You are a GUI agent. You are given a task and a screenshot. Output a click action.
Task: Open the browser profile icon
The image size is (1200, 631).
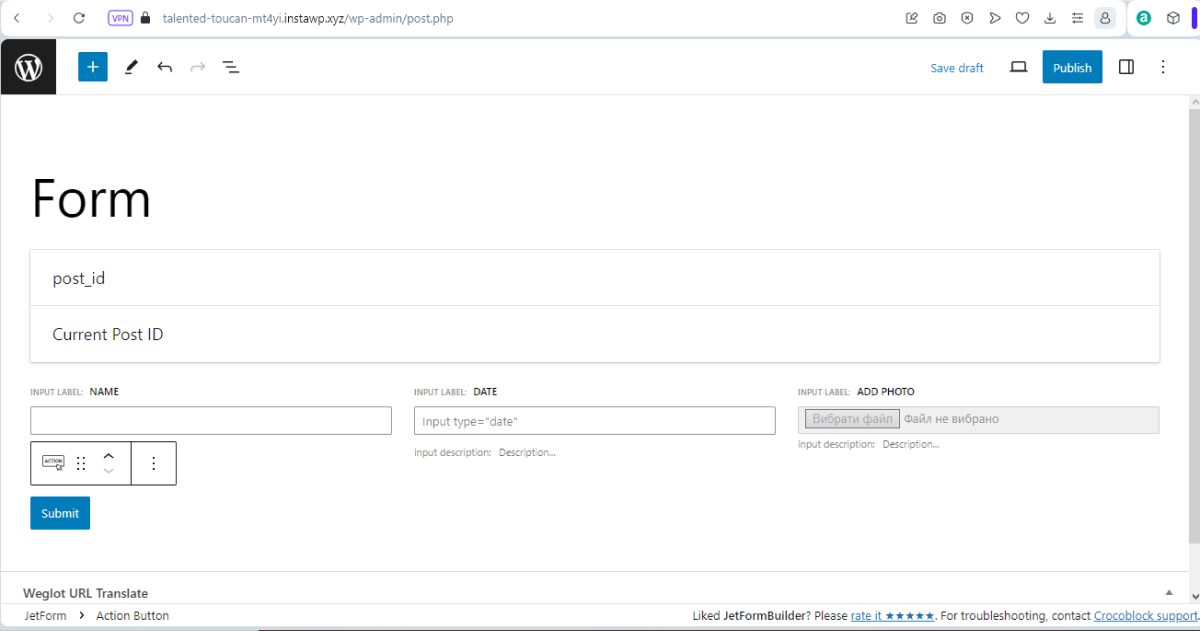click(x=1105, y=17)
